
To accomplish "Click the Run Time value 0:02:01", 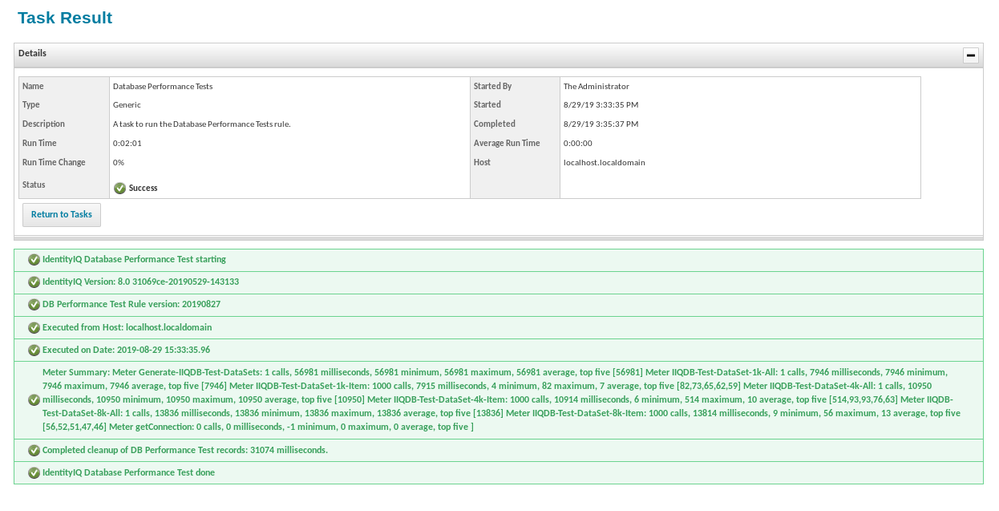I will [127, 144].
